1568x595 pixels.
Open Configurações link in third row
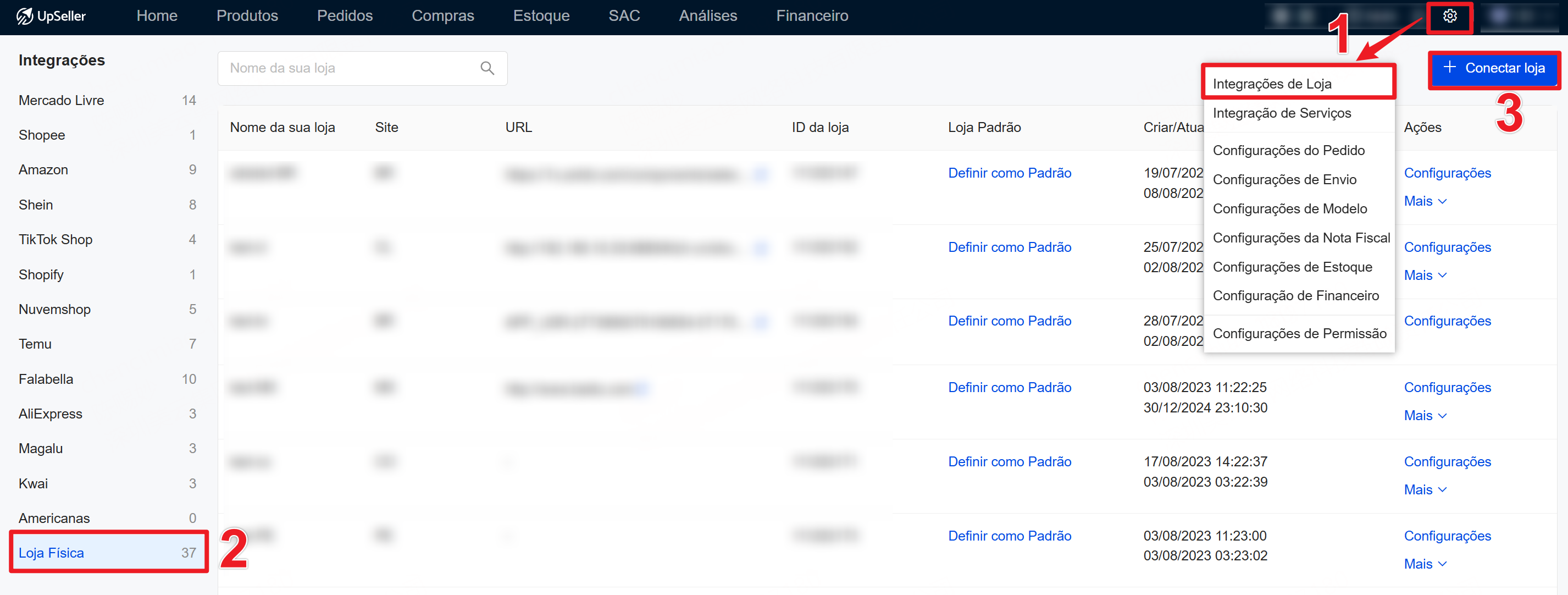coord(1447,321)
